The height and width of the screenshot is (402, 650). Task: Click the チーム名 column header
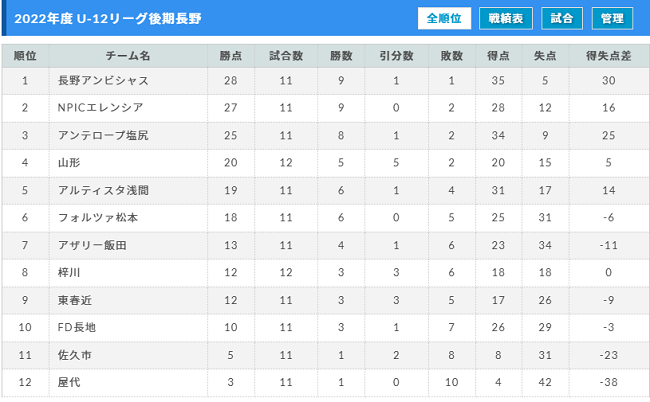[x=128, y=56]
